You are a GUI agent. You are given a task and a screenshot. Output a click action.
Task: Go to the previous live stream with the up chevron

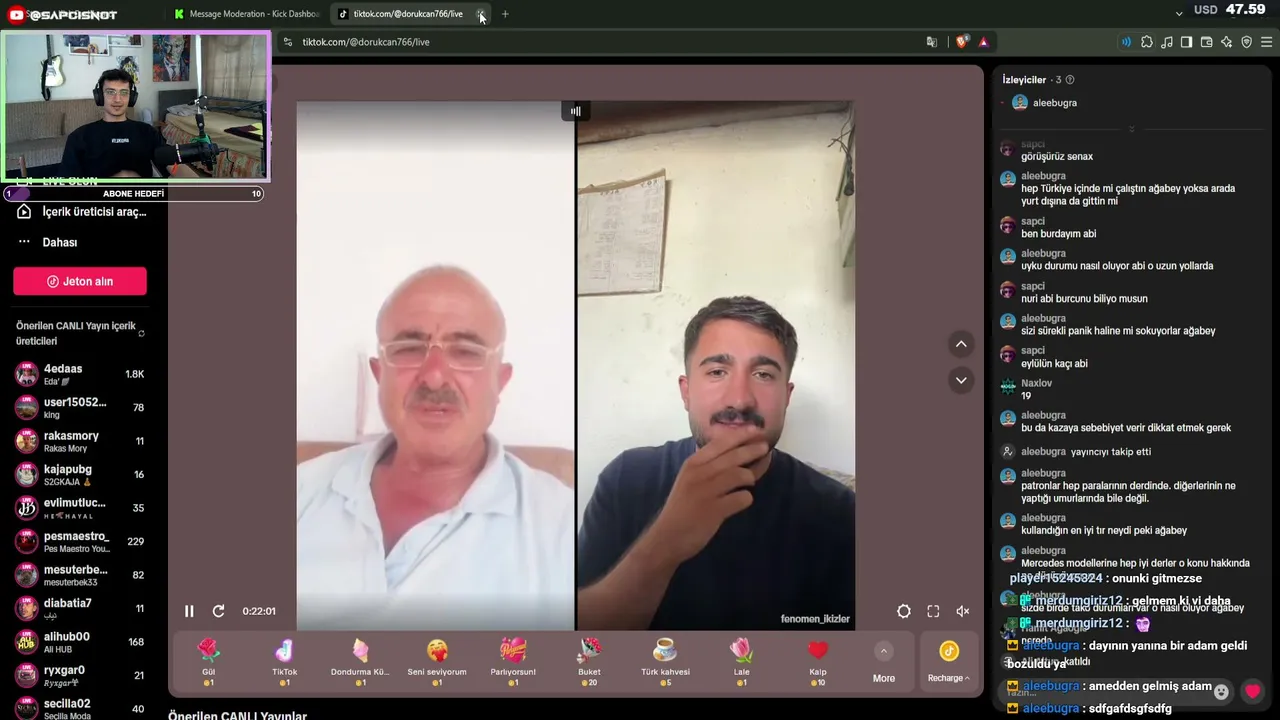coord(961,344)
